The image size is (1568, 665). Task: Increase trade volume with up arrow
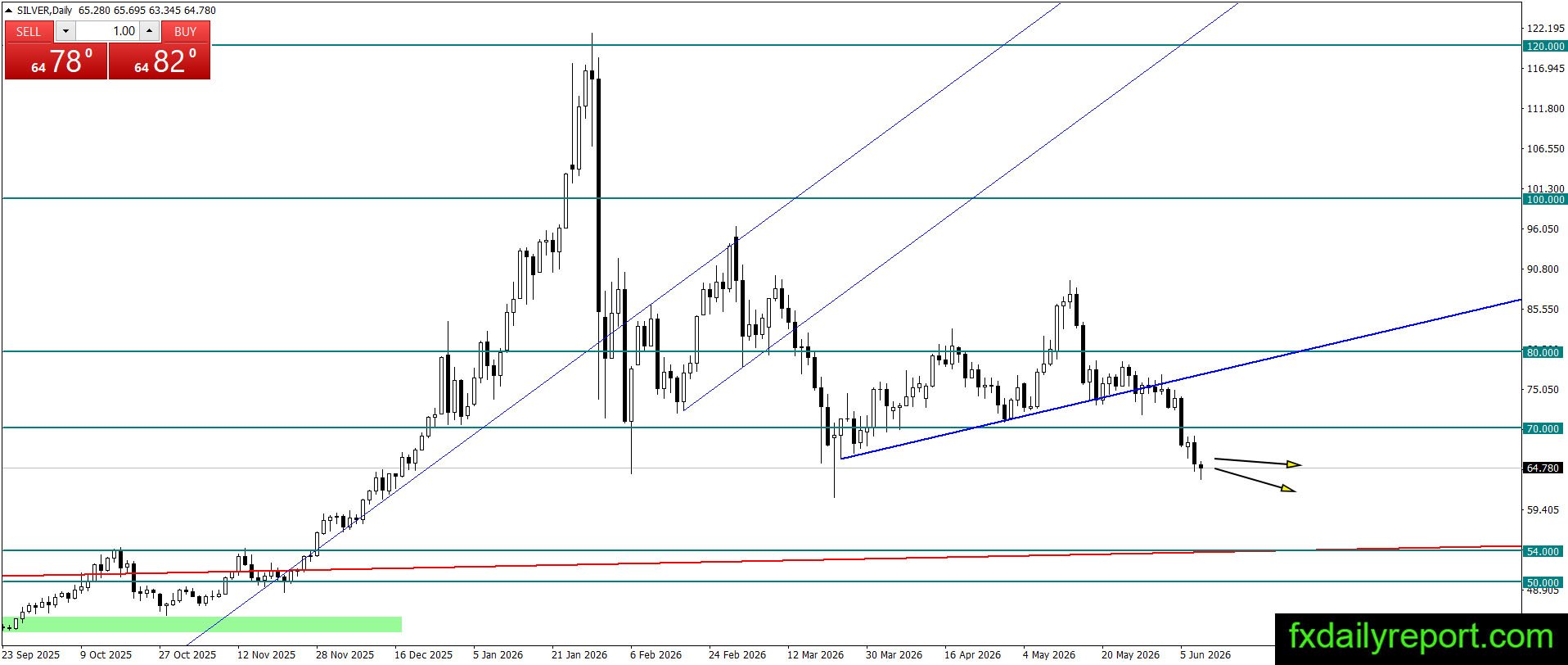150,31
